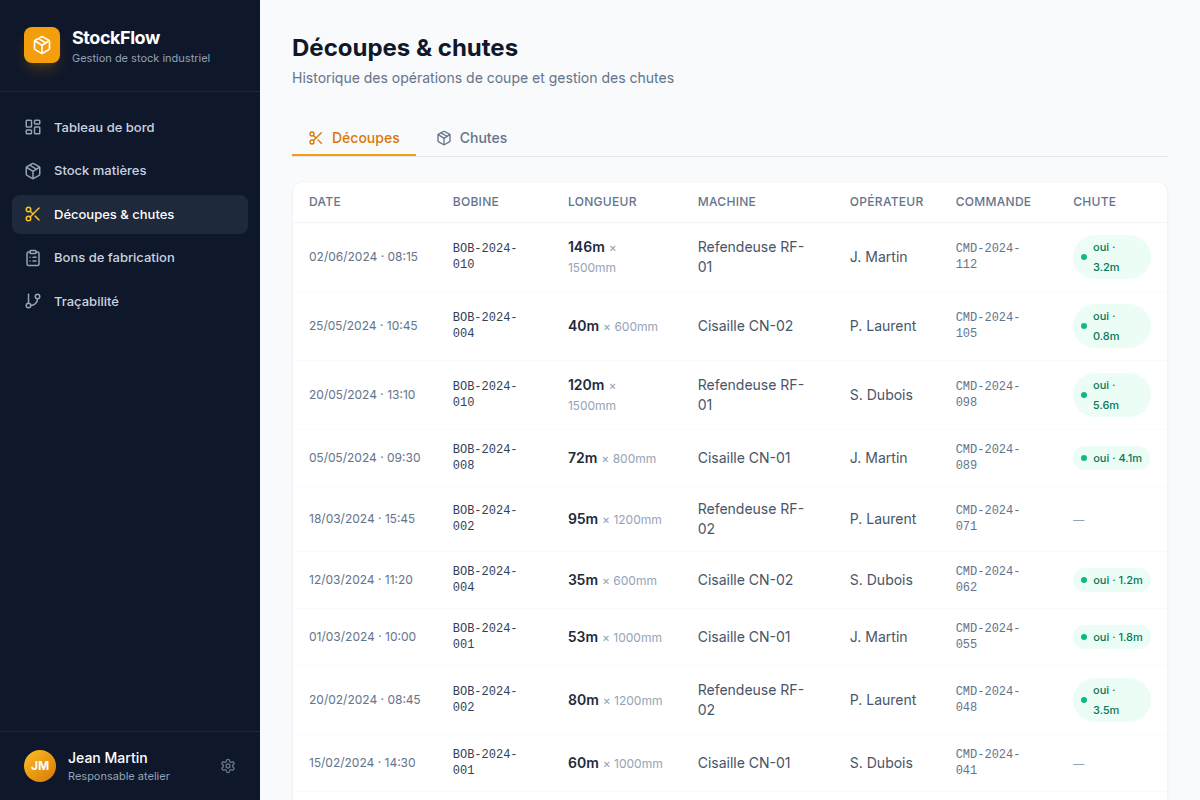Viewport: 1200px width, 800px height.
Task: Click order CMD-2024-112
Action: click(988, 257)
